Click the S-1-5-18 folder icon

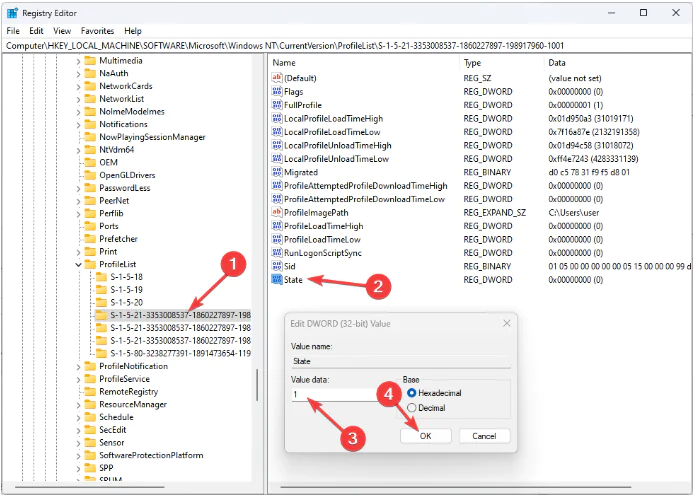point(100,276)
